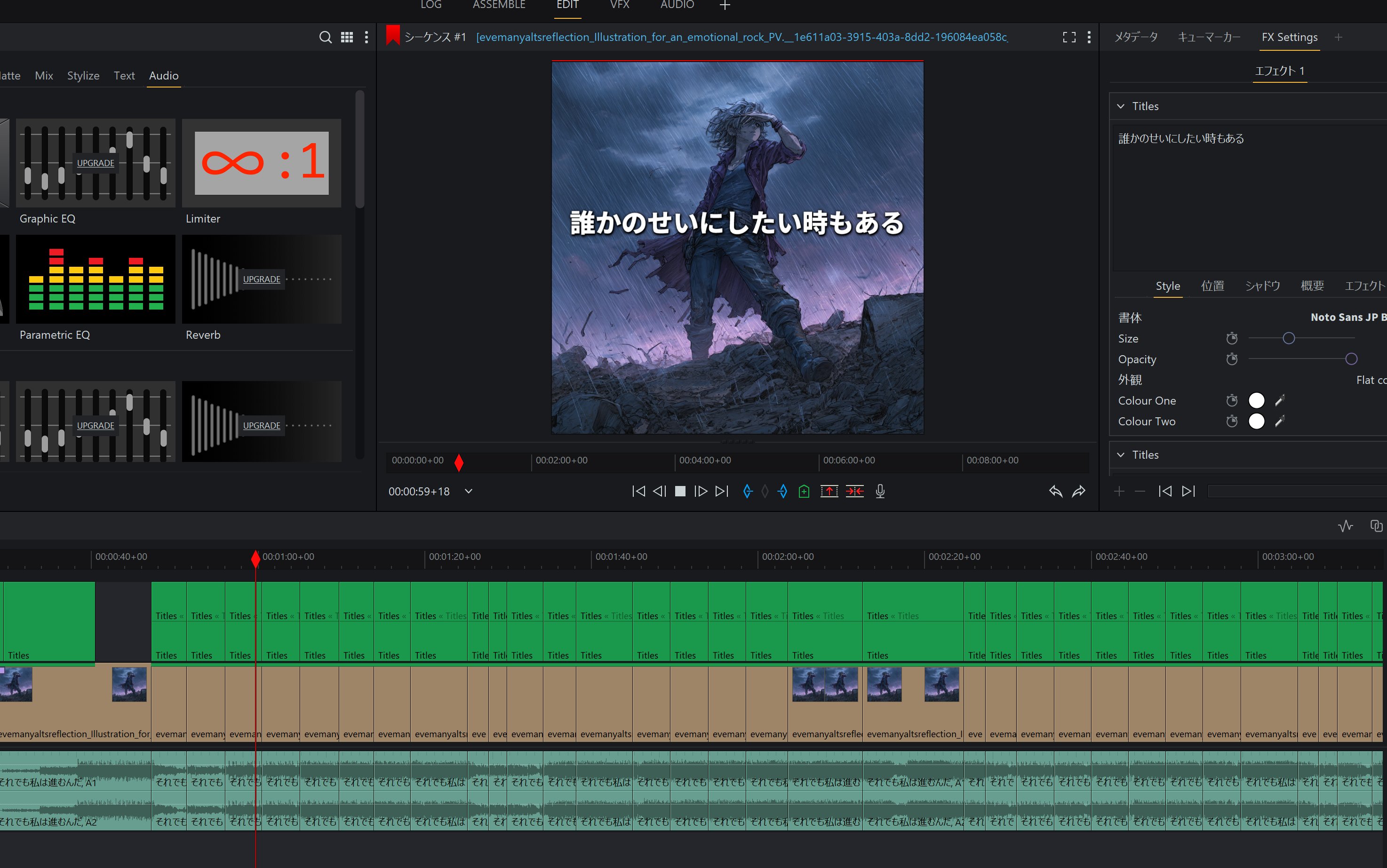Toggle Colour One keyframe stopwatch
Viewport: 1387px width, 868px height.
[x=1231, y=401]
